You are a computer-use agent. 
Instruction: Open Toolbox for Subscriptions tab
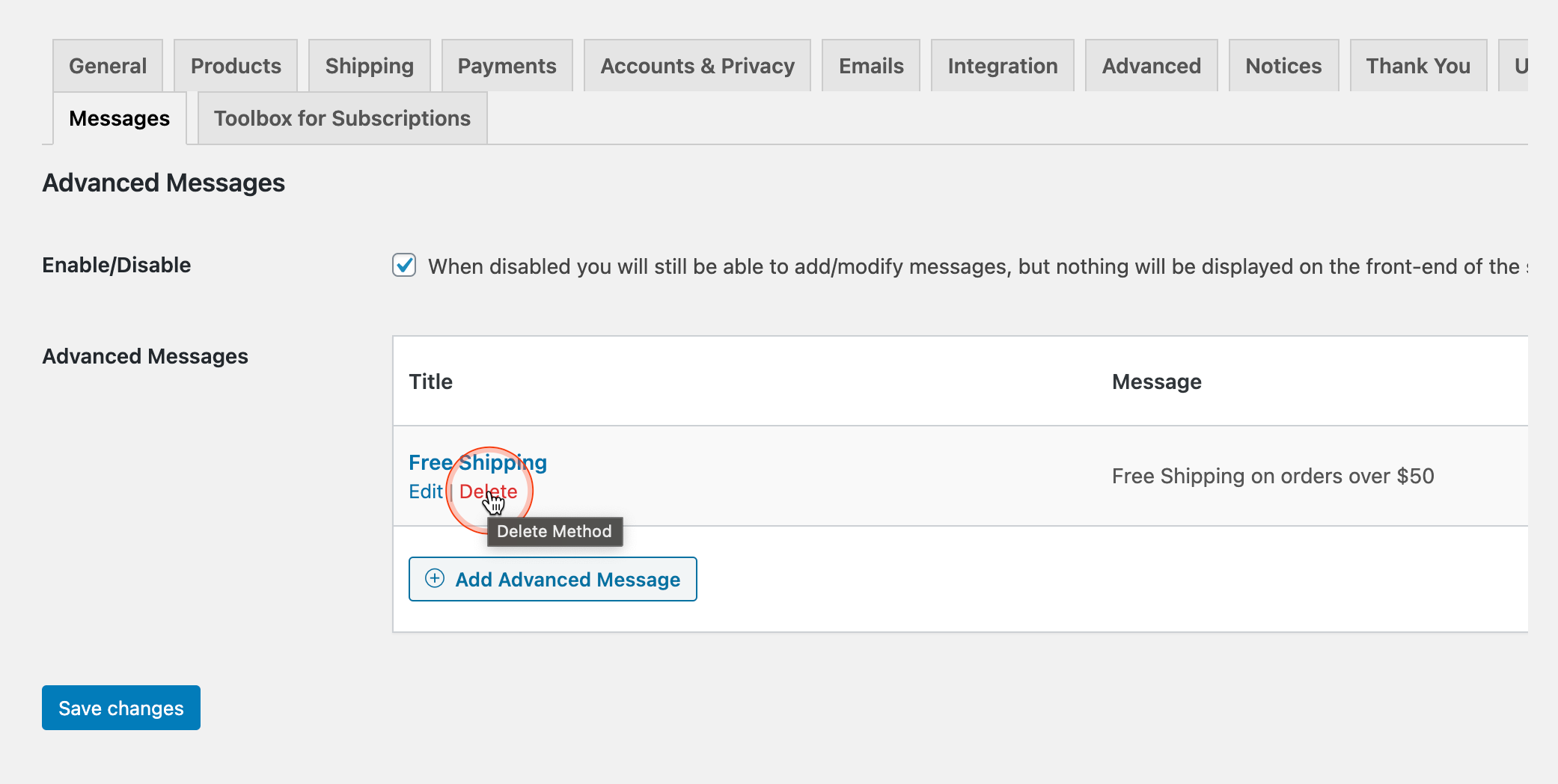click(x=342, y=118)
